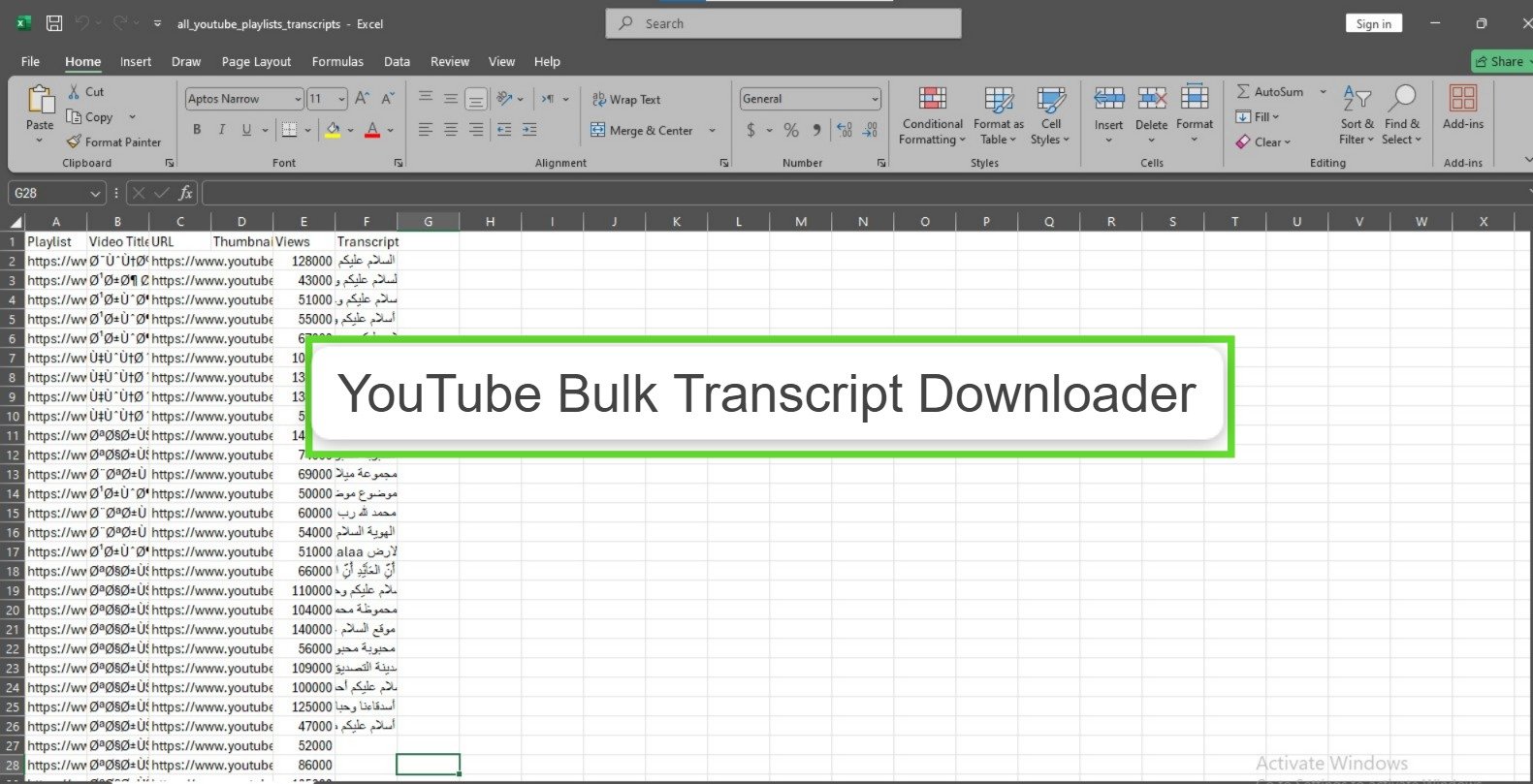Image resolution: width=1533 pixels, height=784 pixels.
Task: Expand the Aptos Narrow font dropdown
Action: (297, 99)
